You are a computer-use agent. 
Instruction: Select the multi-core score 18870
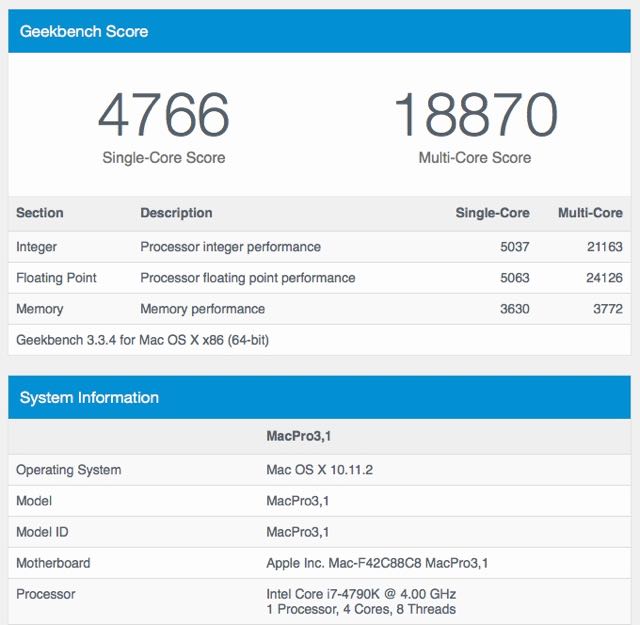coord(476,114)
